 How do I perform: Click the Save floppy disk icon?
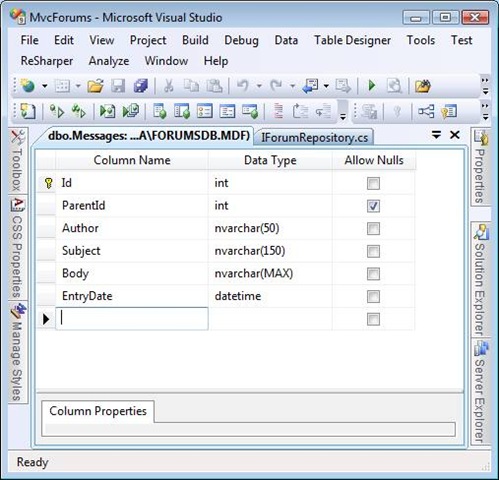(x=118, y=86)
